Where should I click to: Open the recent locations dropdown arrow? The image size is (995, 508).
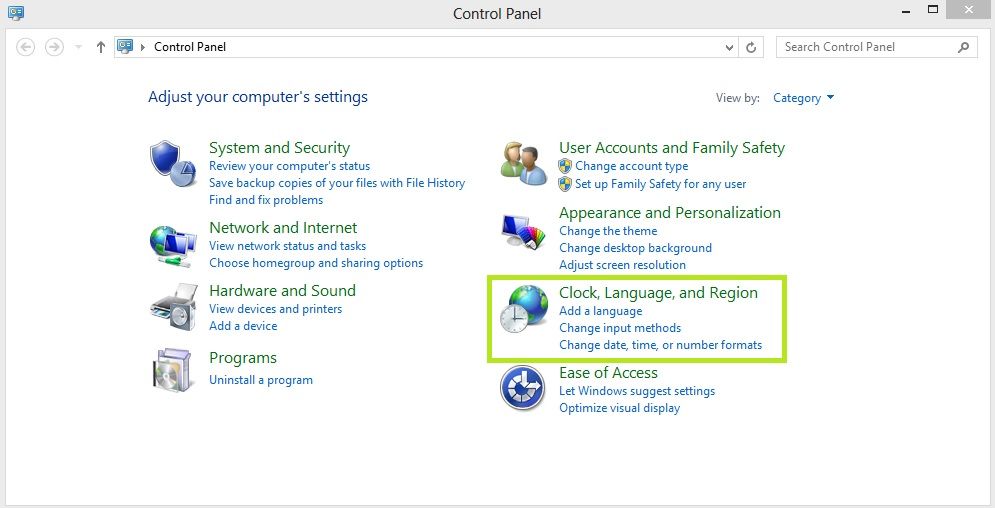[79, 47]
